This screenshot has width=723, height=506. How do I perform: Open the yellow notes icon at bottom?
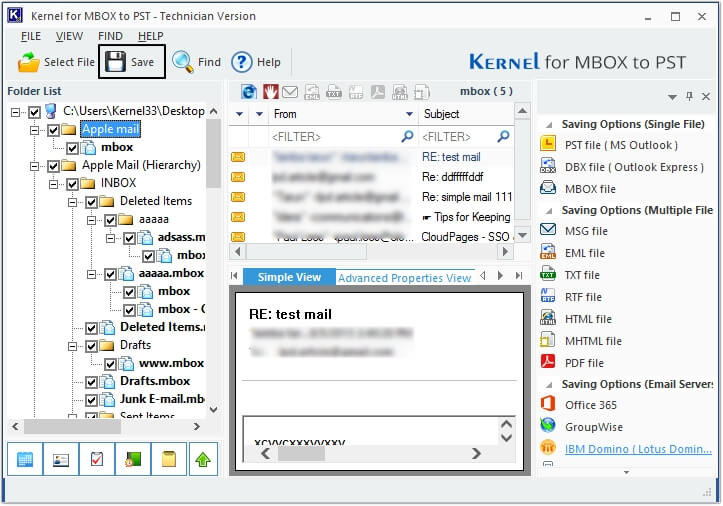169,459
